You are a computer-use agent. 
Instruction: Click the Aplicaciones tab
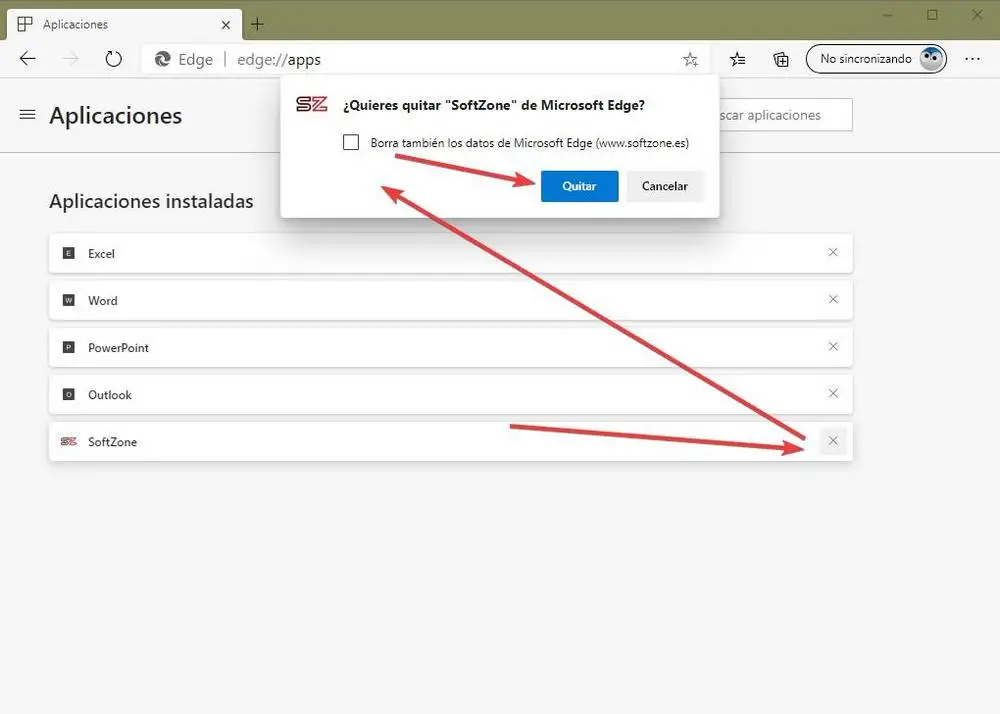(124, 24)
